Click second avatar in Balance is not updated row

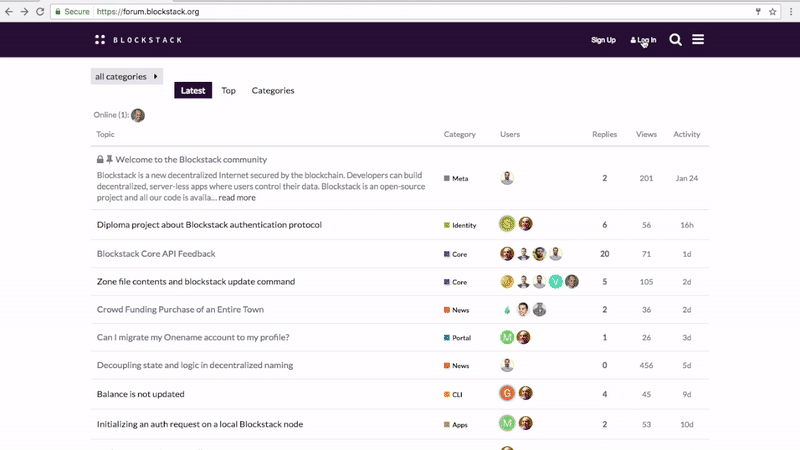coord(526,393)
